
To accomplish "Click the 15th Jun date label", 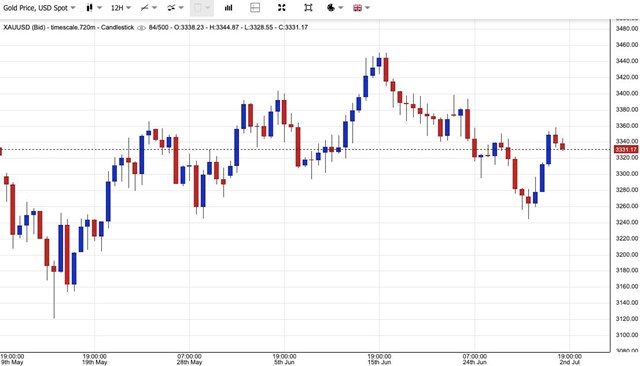I will click(x=379, y=362).
